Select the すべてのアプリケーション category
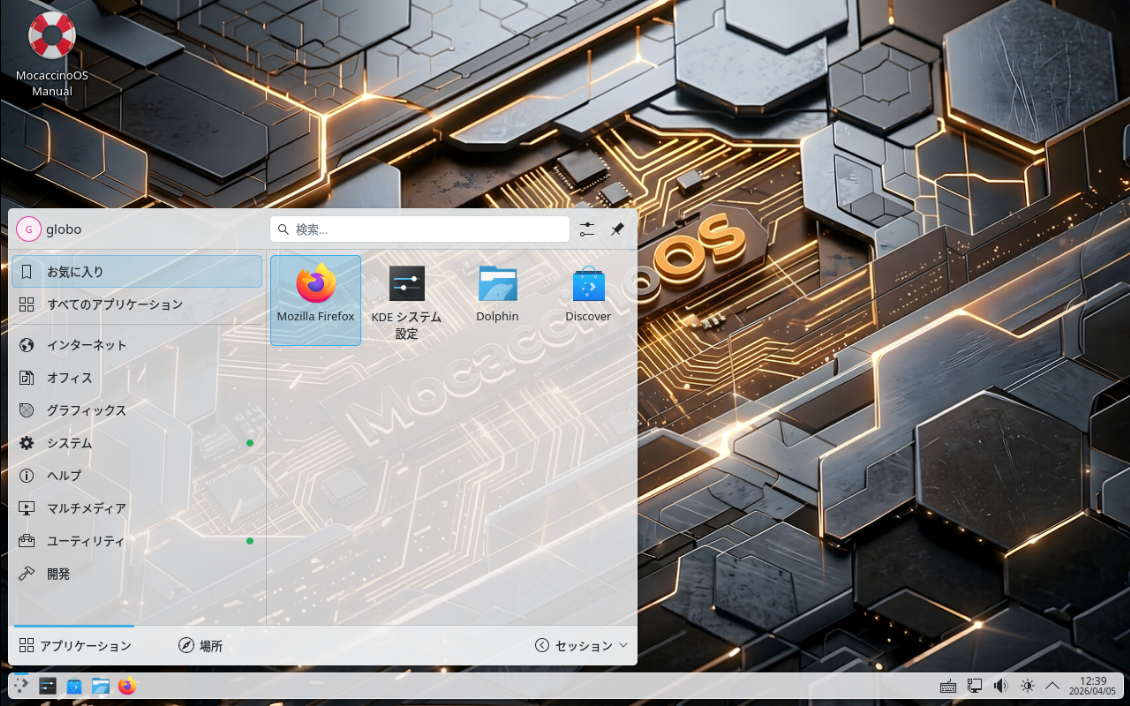This screenshot has height=706, width=1130. pyautogui.click(x=114, y=304)
